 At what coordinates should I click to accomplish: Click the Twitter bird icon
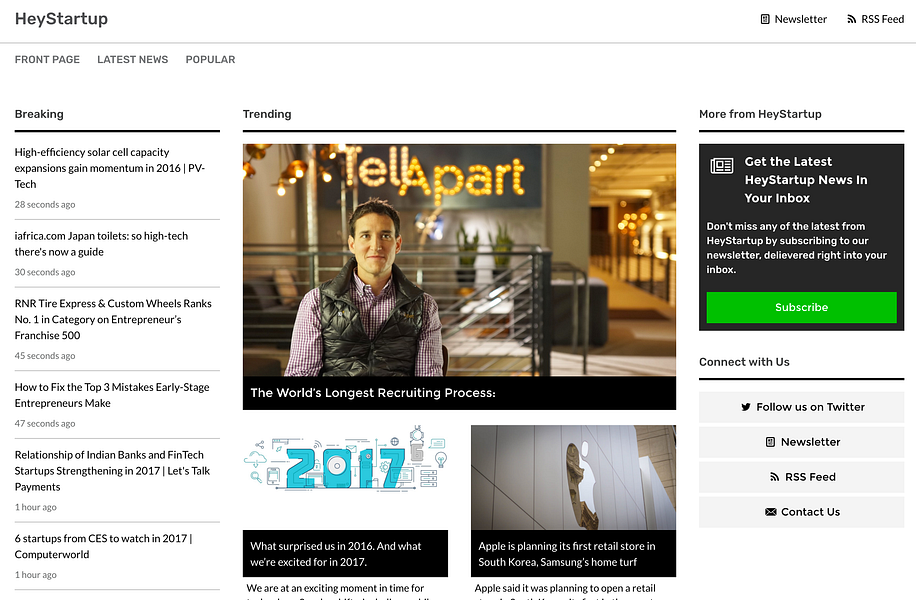[x=746, y=407]
